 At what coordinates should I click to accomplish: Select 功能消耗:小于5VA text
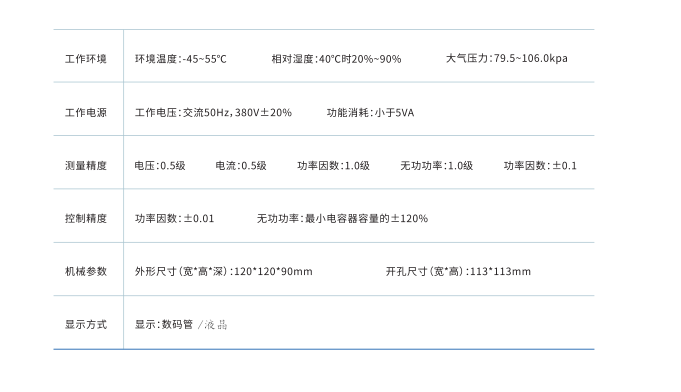coord(370,112)
